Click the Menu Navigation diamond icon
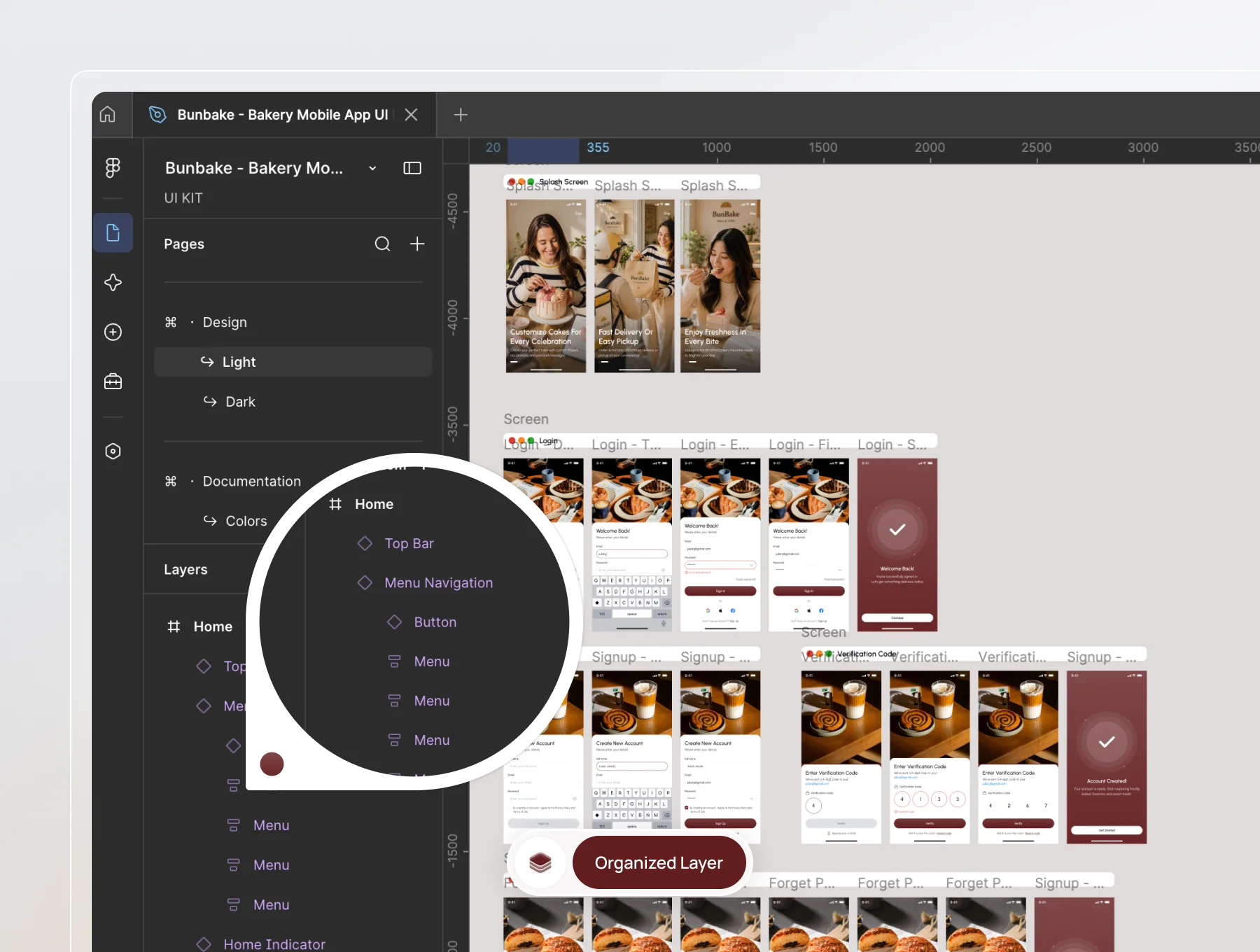This screenshot has height=952, width=1260. [x=365, y=582]
